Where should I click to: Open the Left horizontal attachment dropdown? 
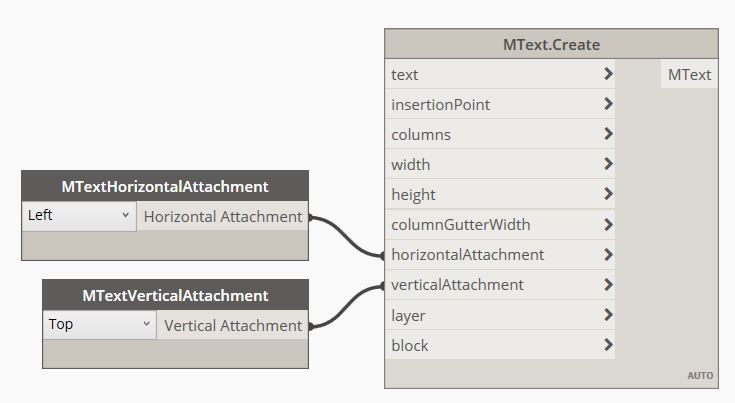tap(78, 216)
